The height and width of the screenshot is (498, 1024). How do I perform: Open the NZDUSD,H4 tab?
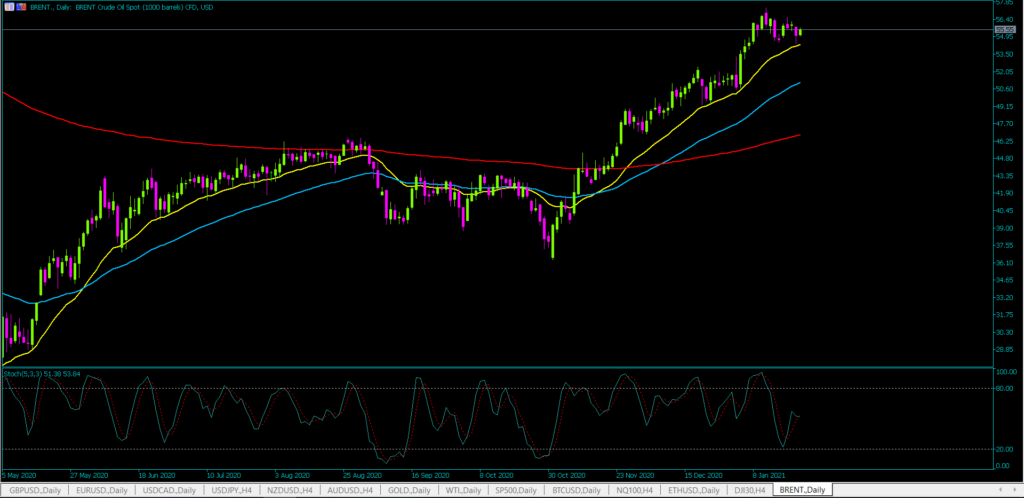coord(292,490)
